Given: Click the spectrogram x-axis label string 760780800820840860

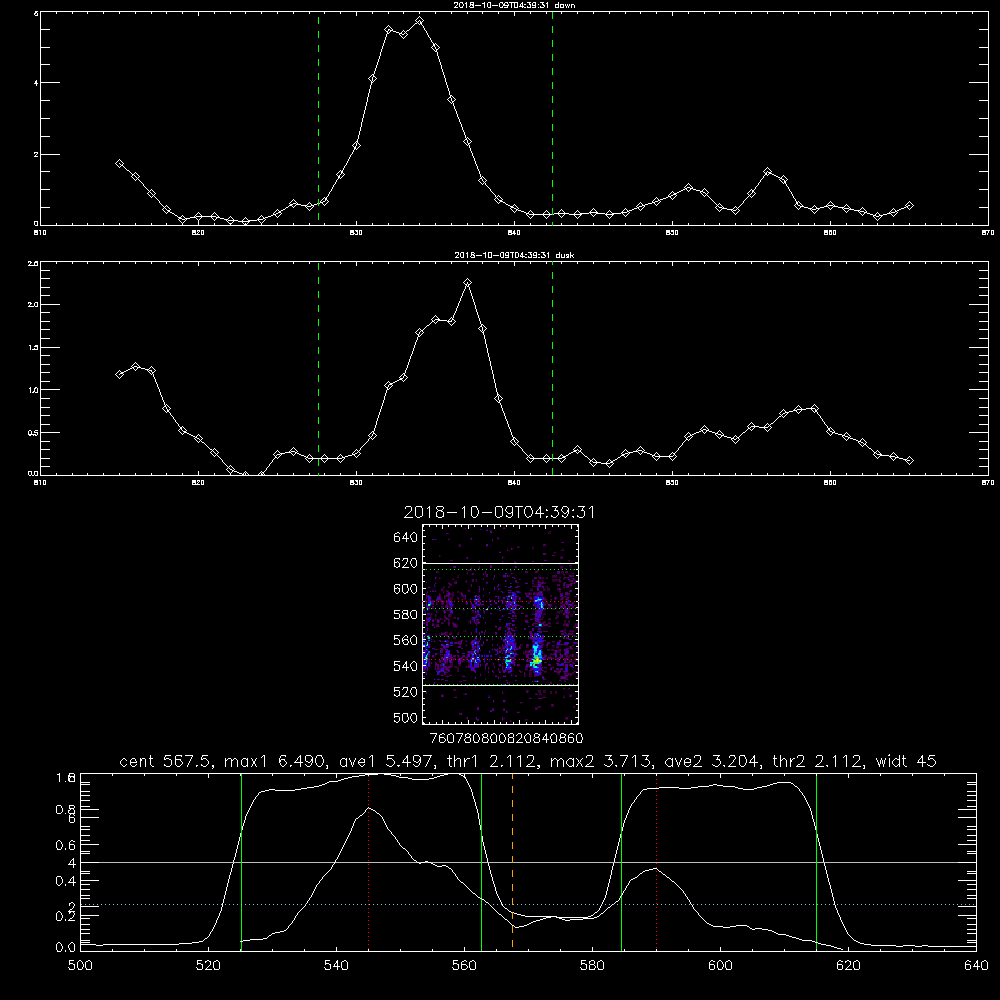Looking at the screenshot, I should point(506,739).
